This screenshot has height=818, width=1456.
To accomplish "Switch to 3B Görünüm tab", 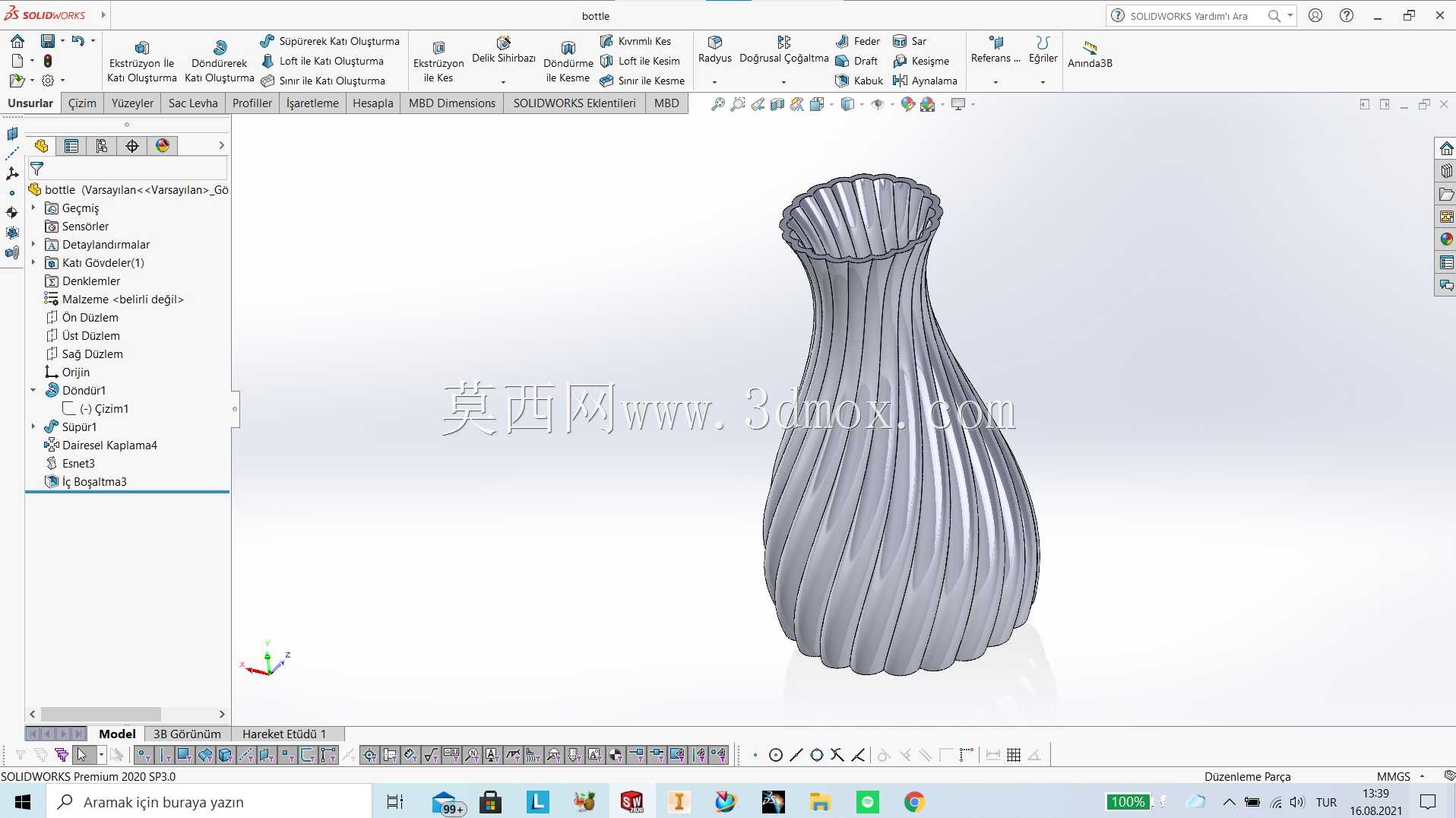I will pyautogui.click(x=187, y=734).
